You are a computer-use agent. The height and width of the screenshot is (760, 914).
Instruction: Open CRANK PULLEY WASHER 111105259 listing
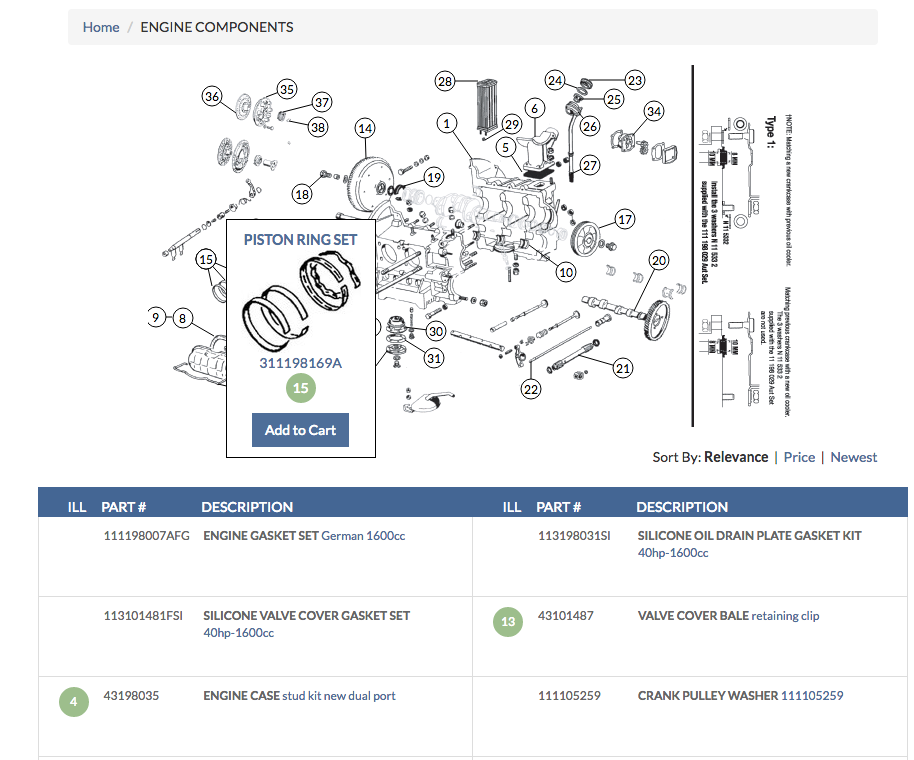click(x=740, y=695)
